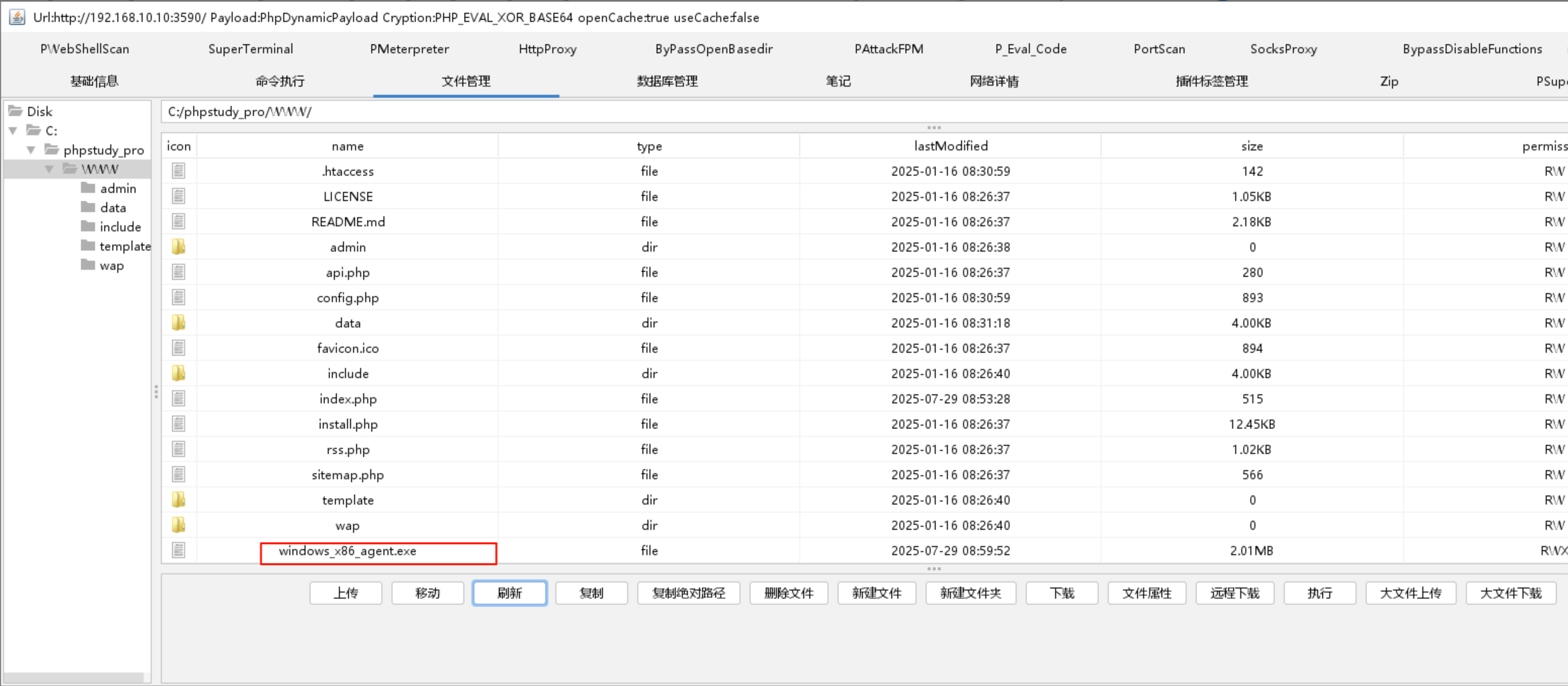Click the 新建文件夹 button
Screen dimensions: 1568x686
coord(970,593)
